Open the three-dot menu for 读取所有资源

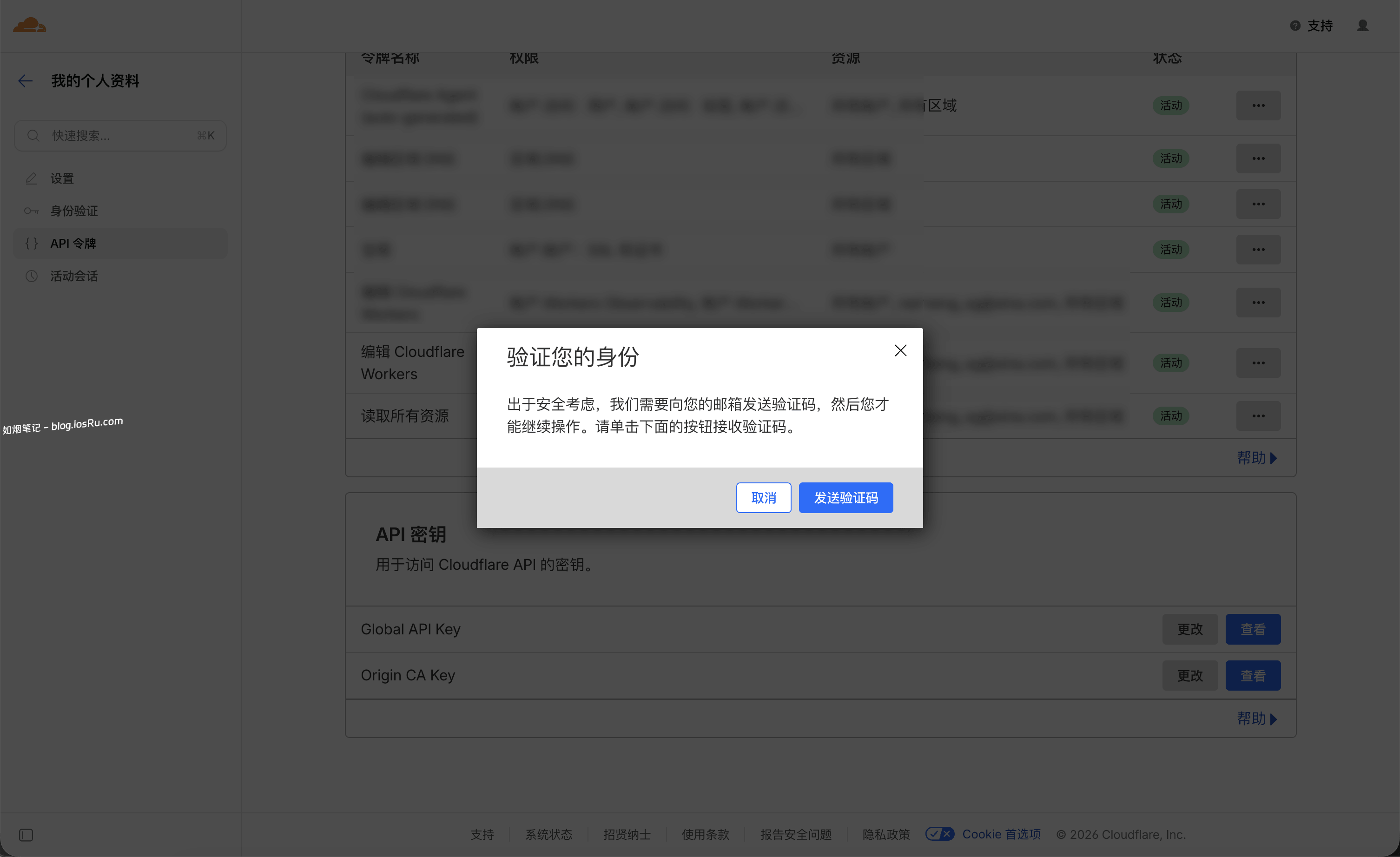1259,416
